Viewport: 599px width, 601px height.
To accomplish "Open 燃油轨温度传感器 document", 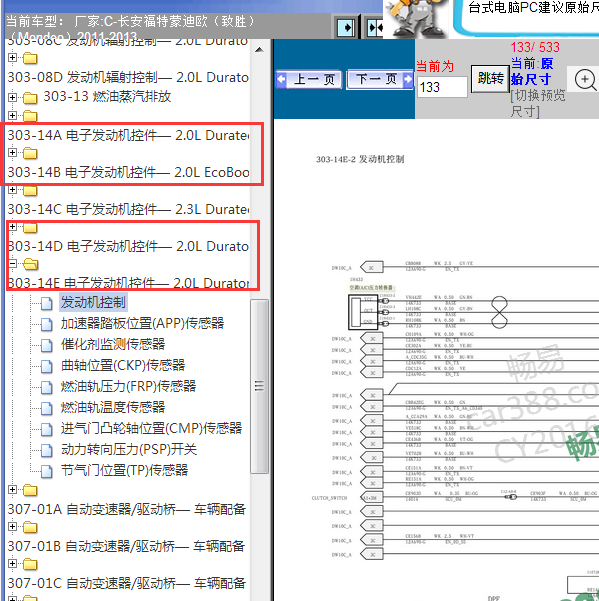I will (x=113, y=407).
